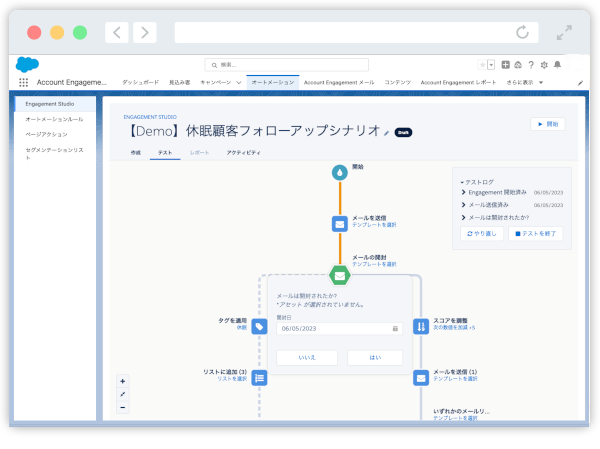Open the setup gear icon
The height and width of the screenshot is (449, 600).
pos(544,65)
